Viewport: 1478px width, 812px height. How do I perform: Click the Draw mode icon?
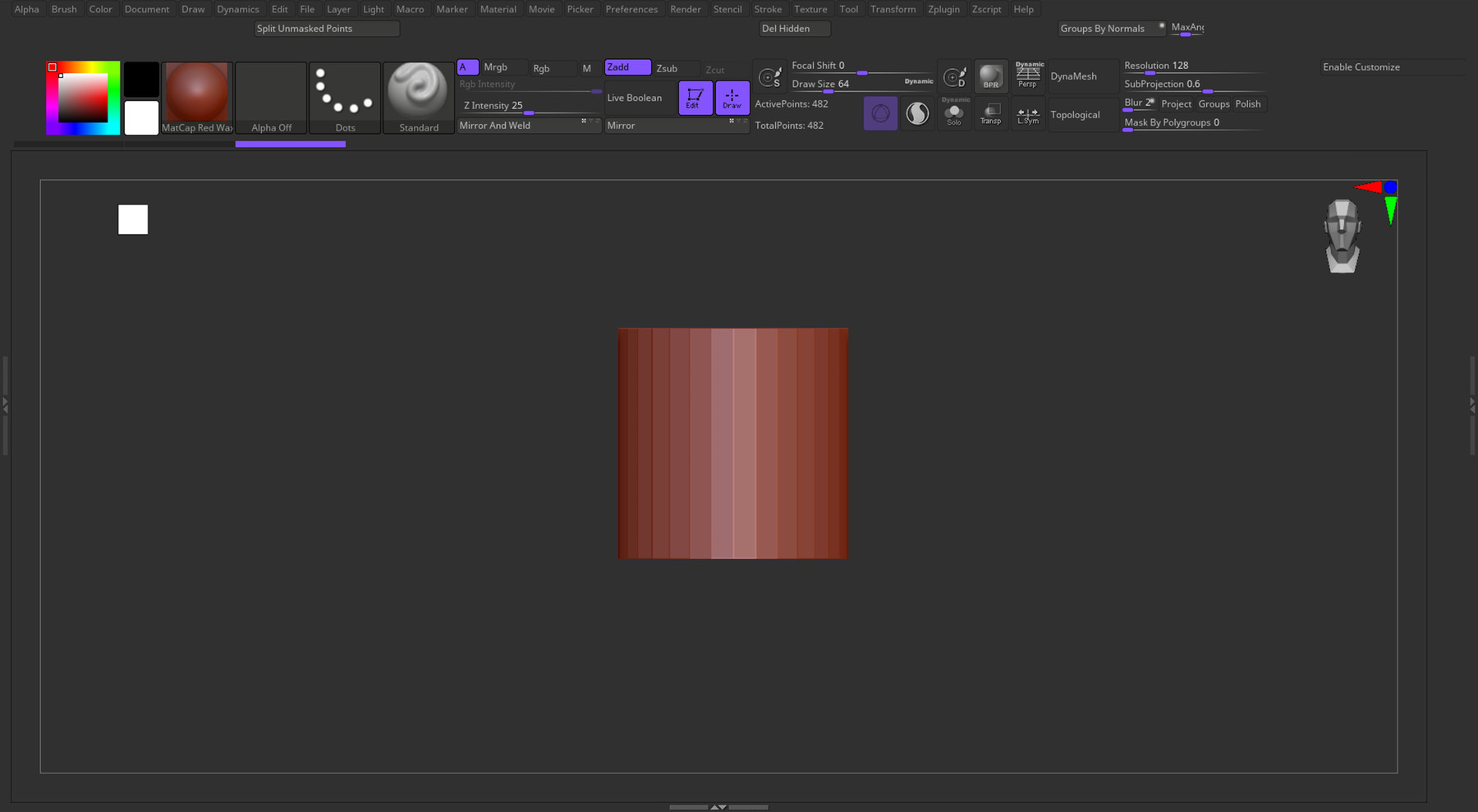732,98
